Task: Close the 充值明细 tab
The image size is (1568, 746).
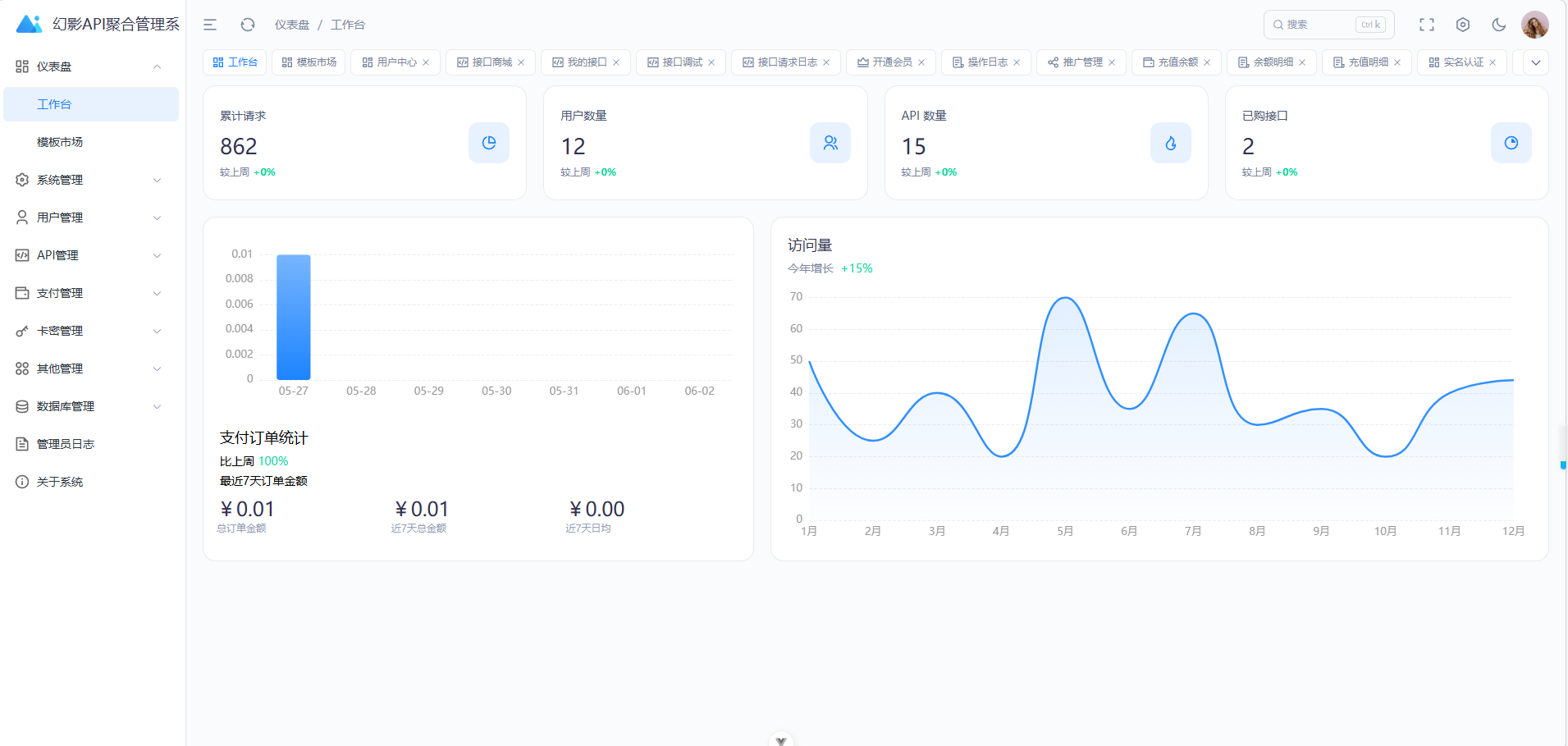Action: pos(1397,62)
